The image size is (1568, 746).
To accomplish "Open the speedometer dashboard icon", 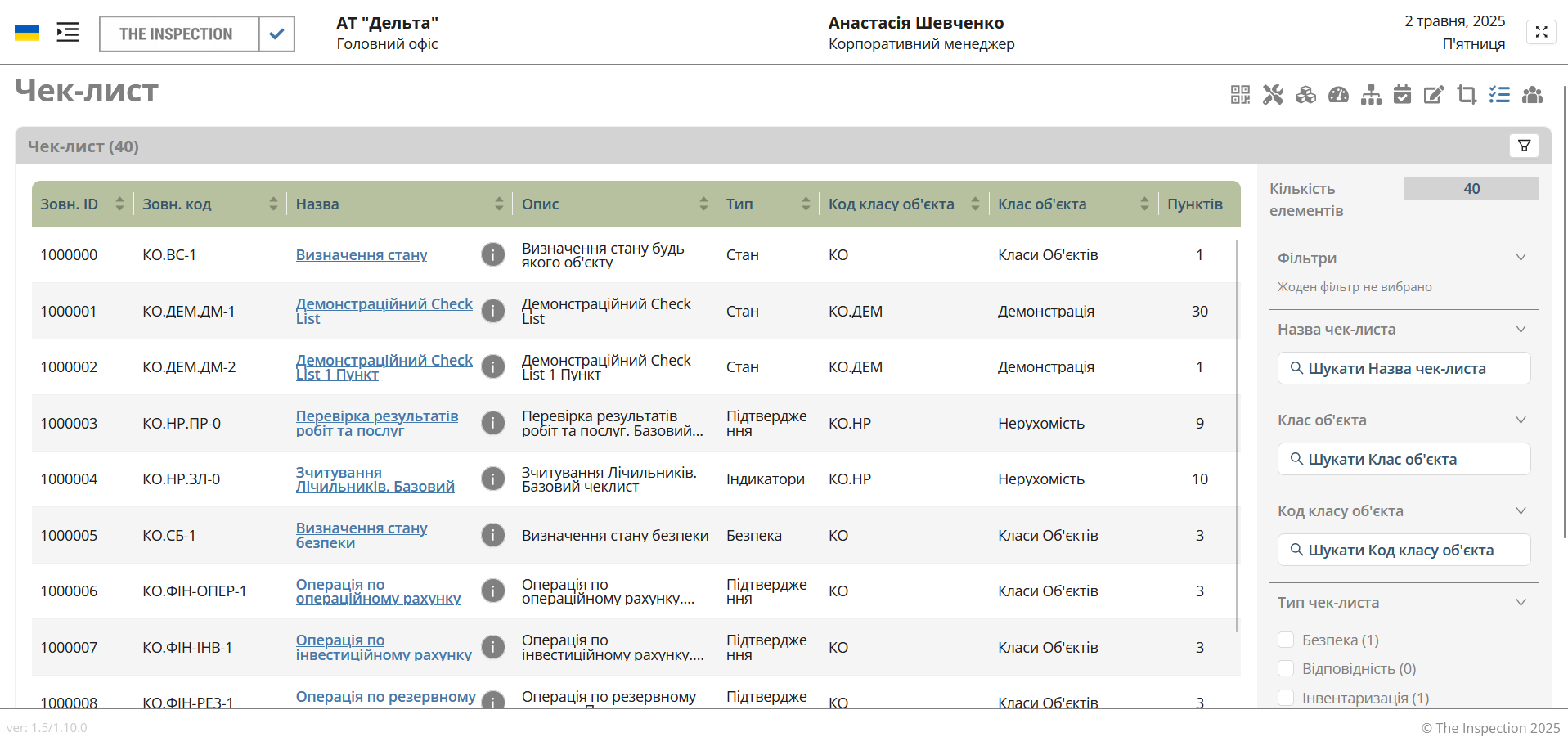I will click(x=1338, y=95).
